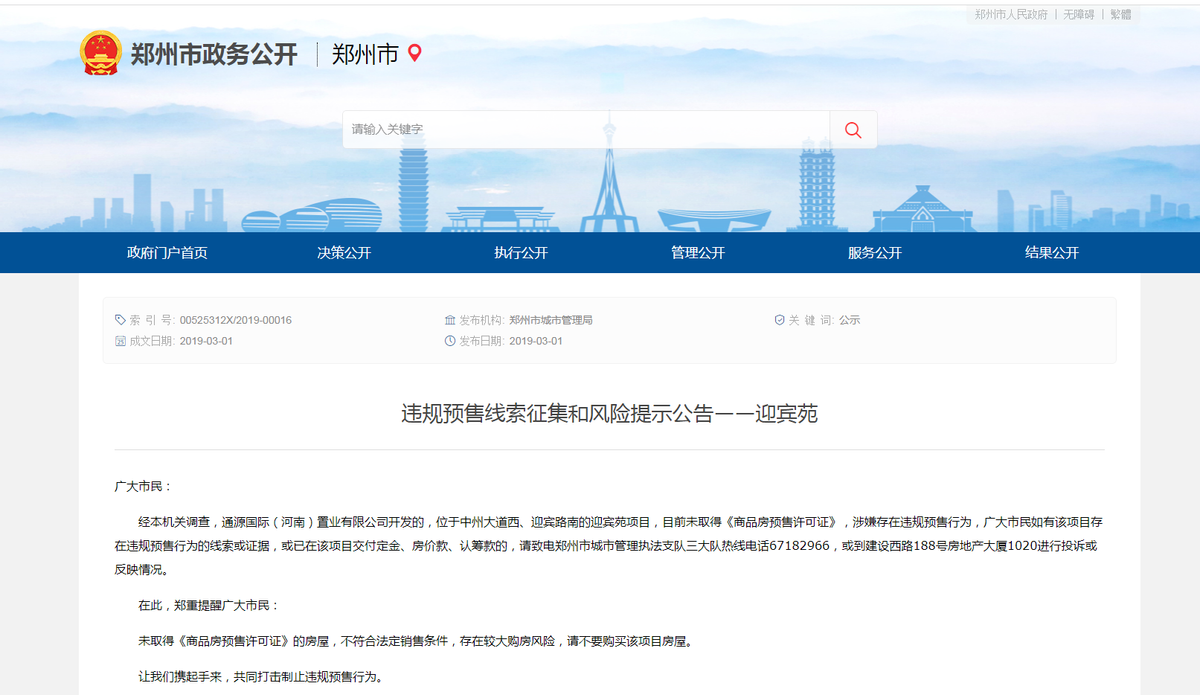Click the calendar icon beside 成文日期
Screen dimensions: 1200x695
click(121, 341)
